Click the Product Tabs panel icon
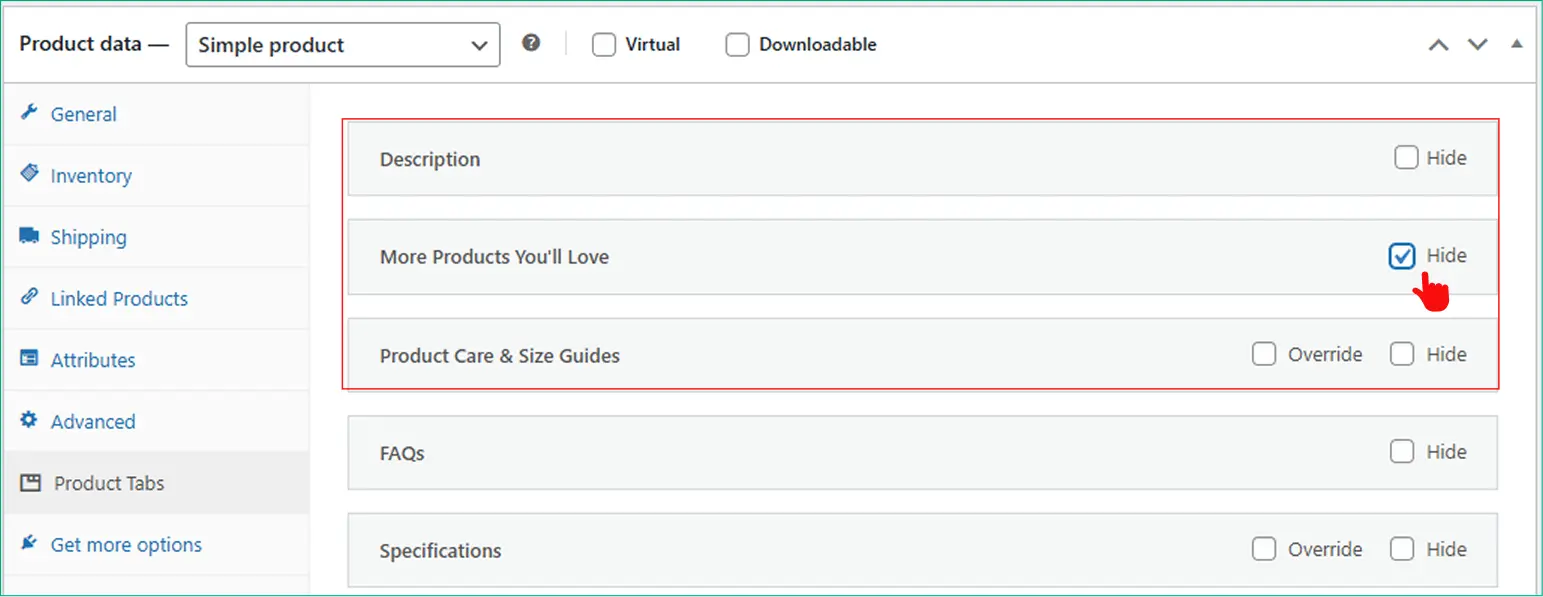This screenshot has width=1543, height=597. click(30, 482)
